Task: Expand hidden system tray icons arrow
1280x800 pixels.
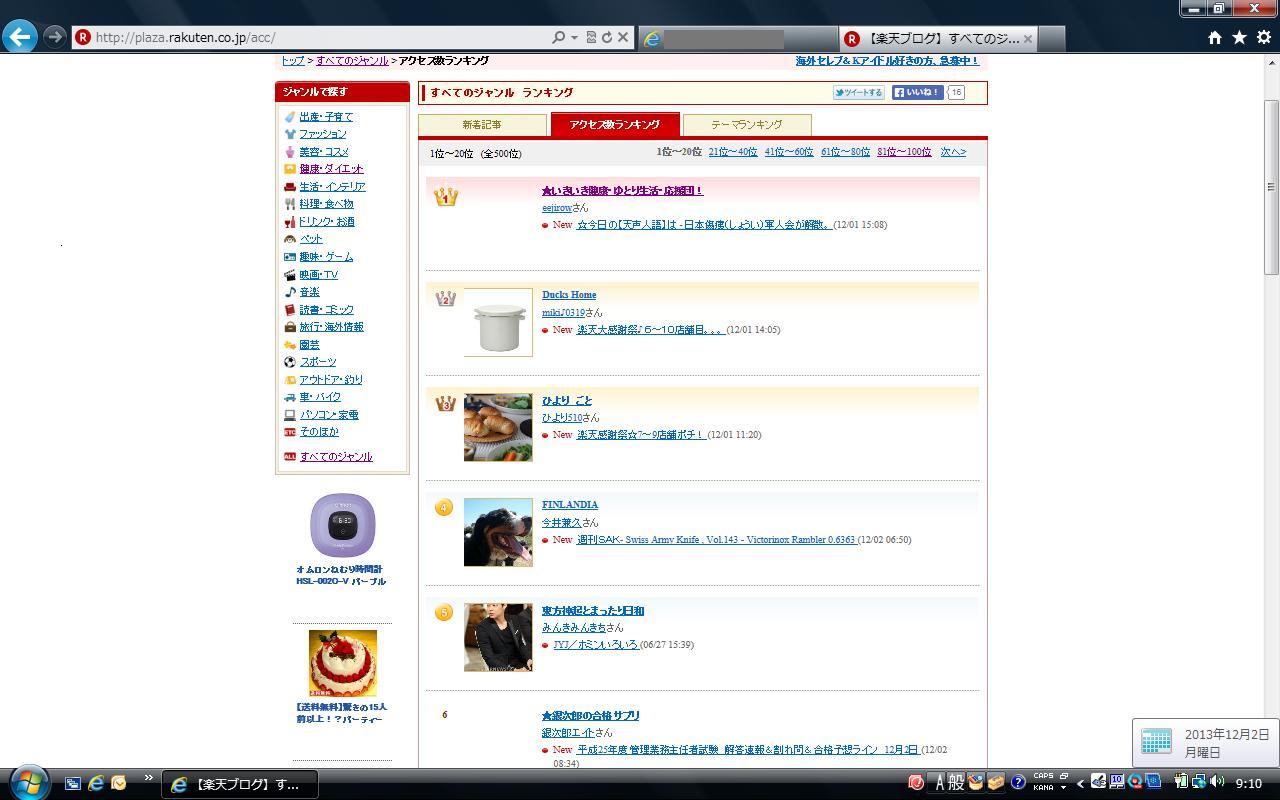Action: pyautogui.click(x=1080, y=783)
